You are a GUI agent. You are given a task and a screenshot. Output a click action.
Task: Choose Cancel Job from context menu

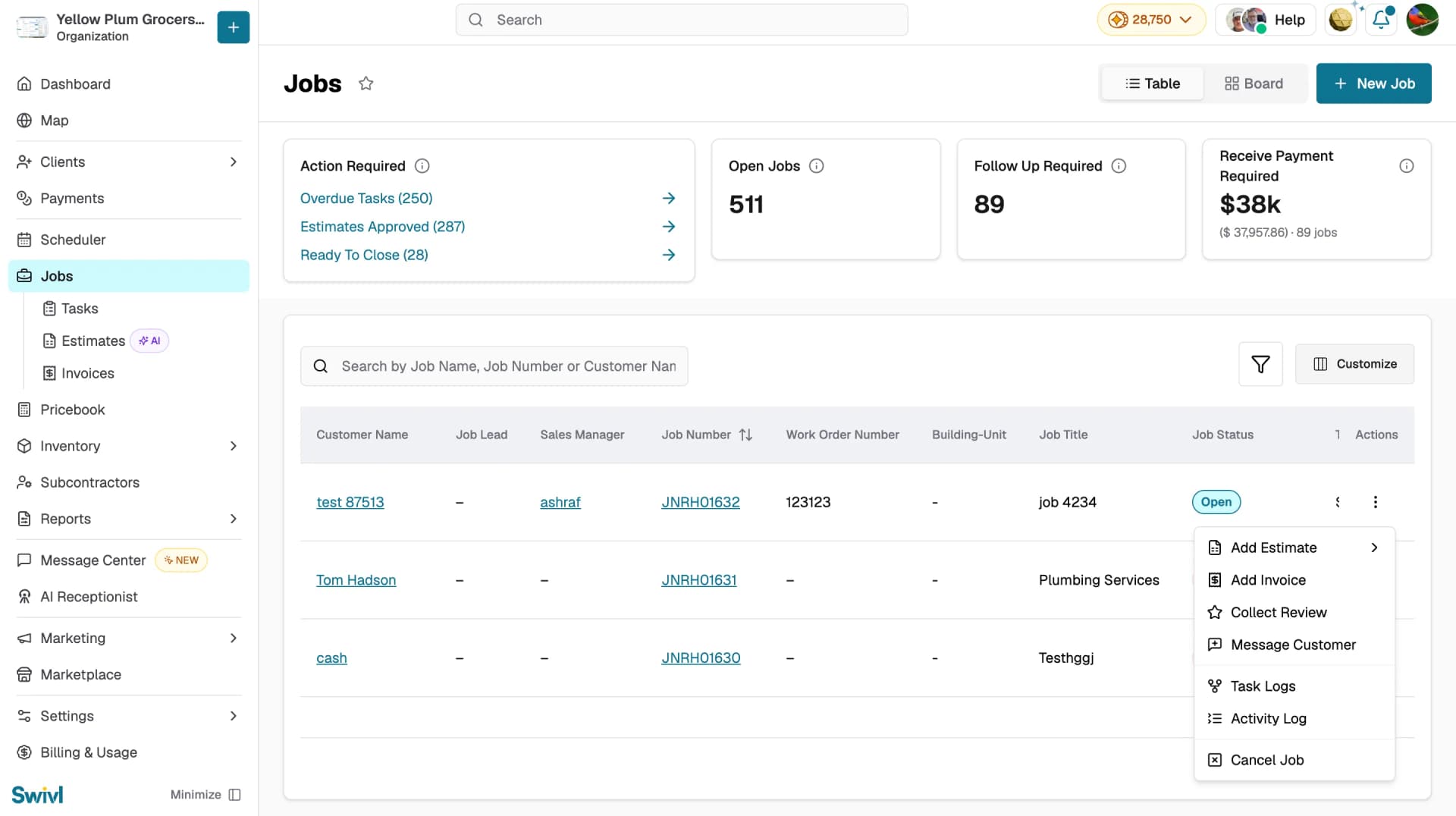pos(1294,760)
